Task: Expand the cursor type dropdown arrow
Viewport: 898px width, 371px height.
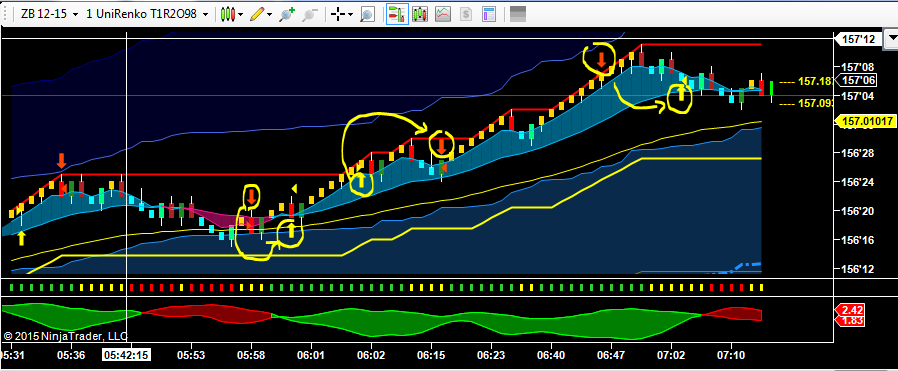Action: coord(351,14)
